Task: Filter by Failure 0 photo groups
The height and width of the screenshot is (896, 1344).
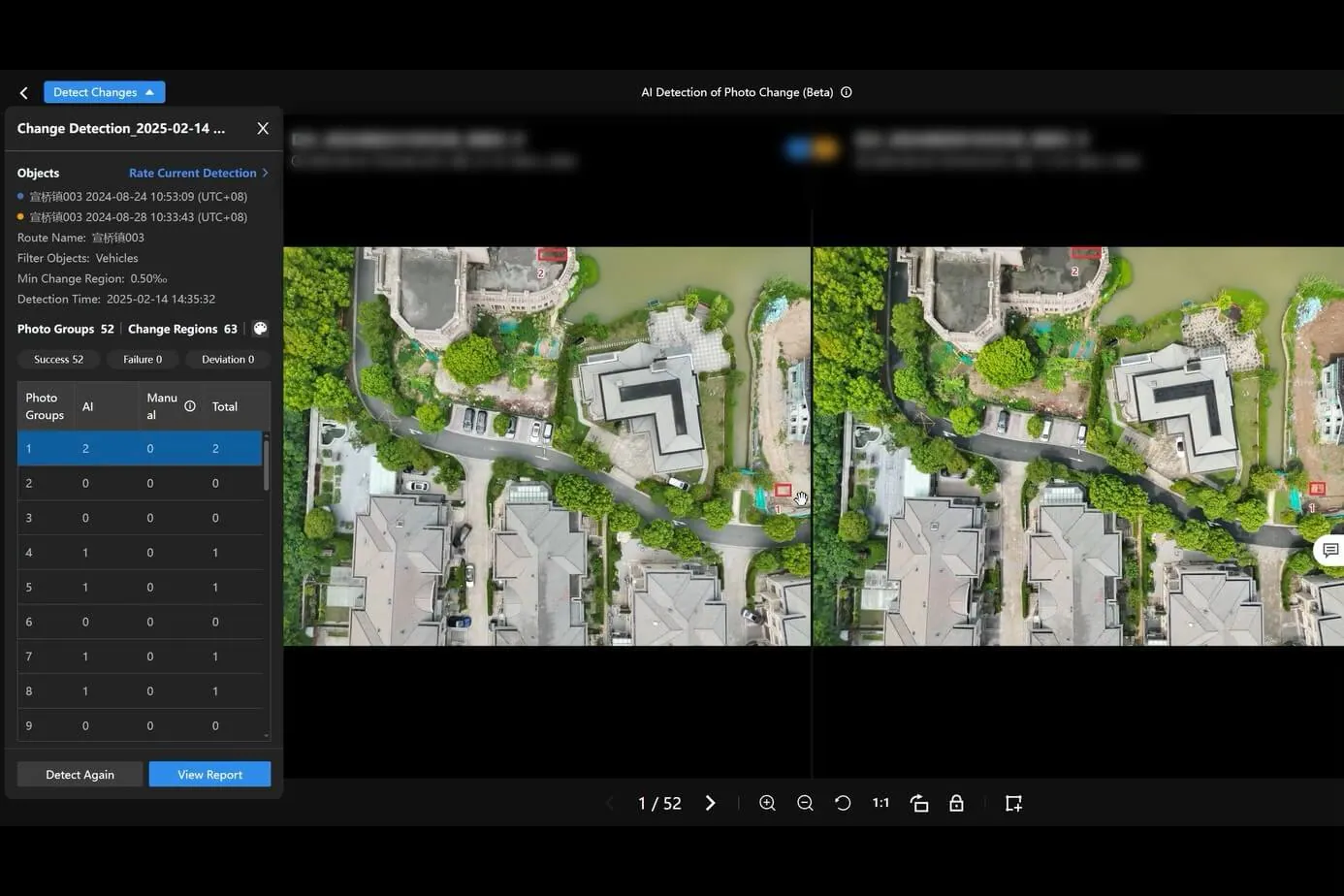Action: (143, 360)
